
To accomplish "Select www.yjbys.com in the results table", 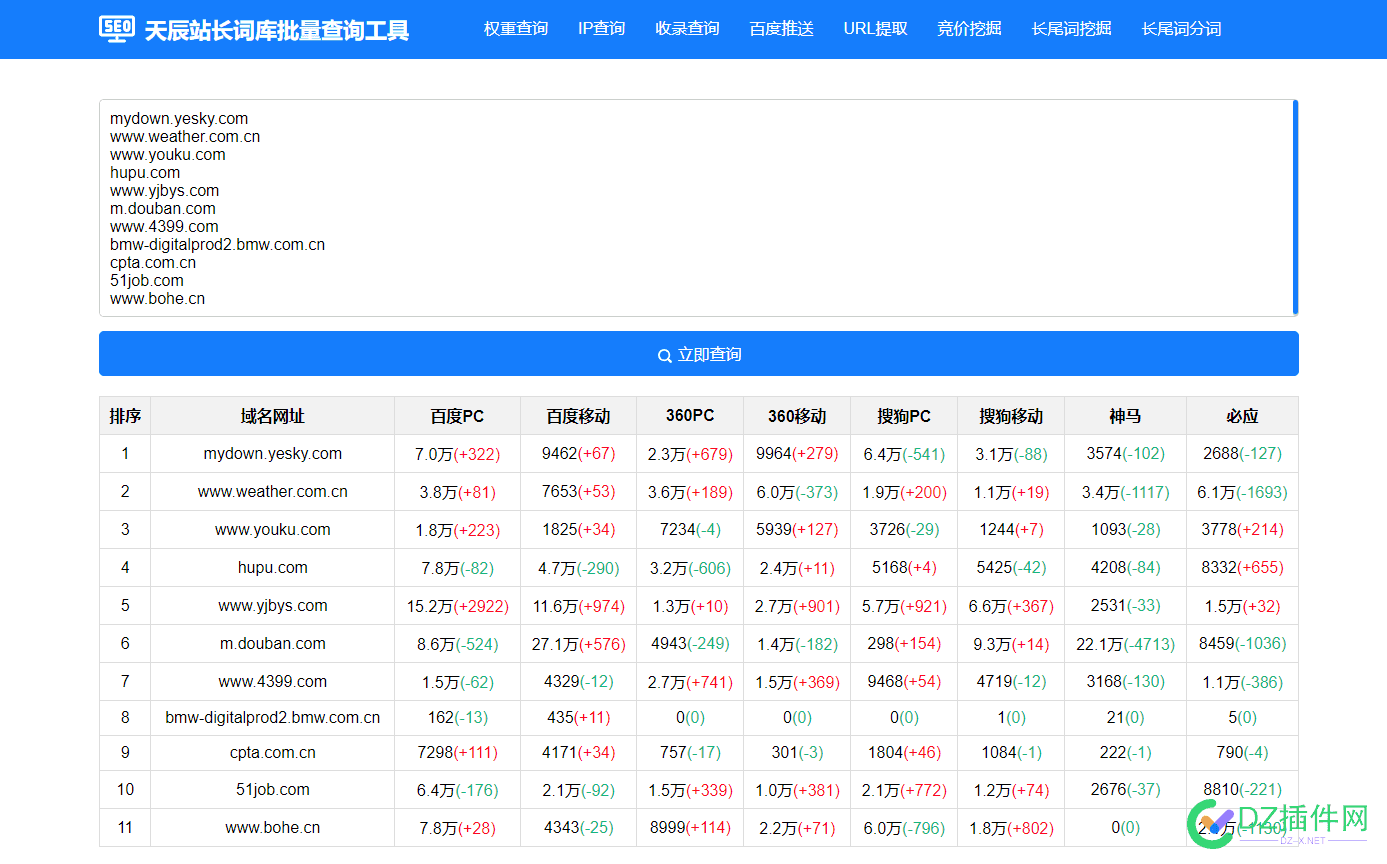I will click(273, 606).
